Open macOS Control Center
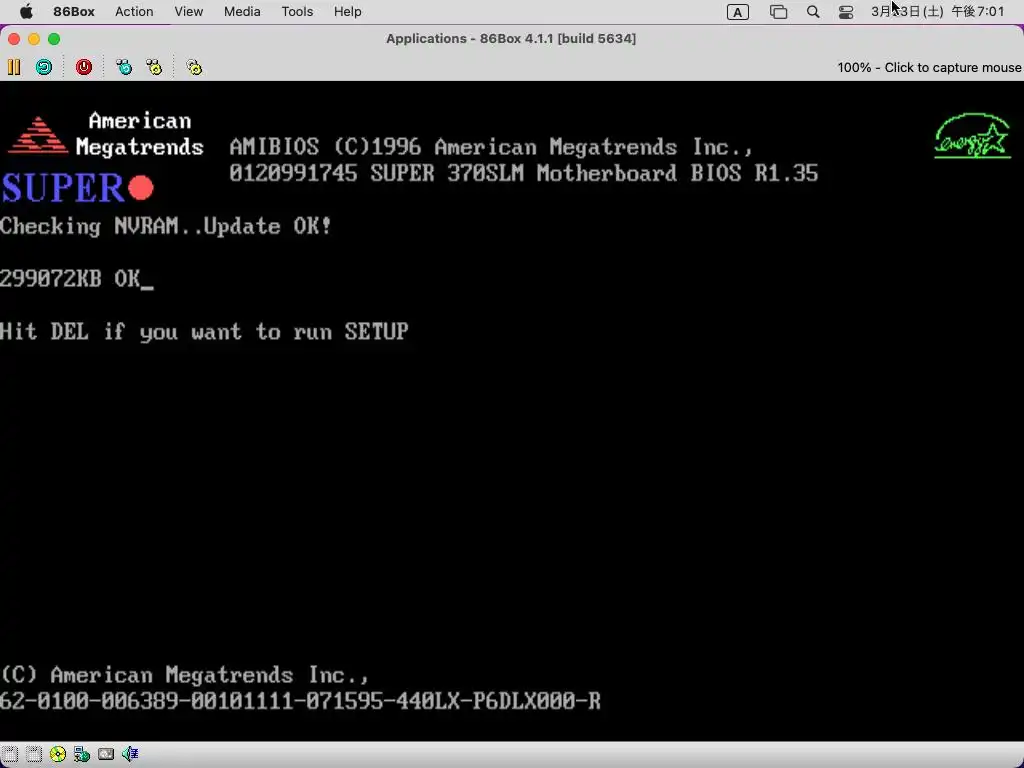 846,12
